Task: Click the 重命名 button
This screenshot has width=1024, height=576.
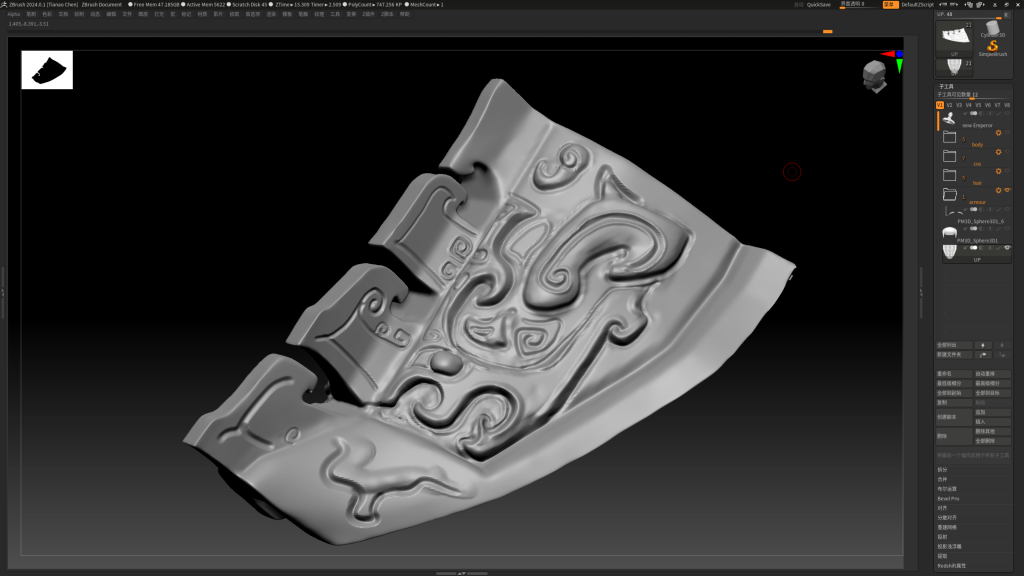Action: 953,374
